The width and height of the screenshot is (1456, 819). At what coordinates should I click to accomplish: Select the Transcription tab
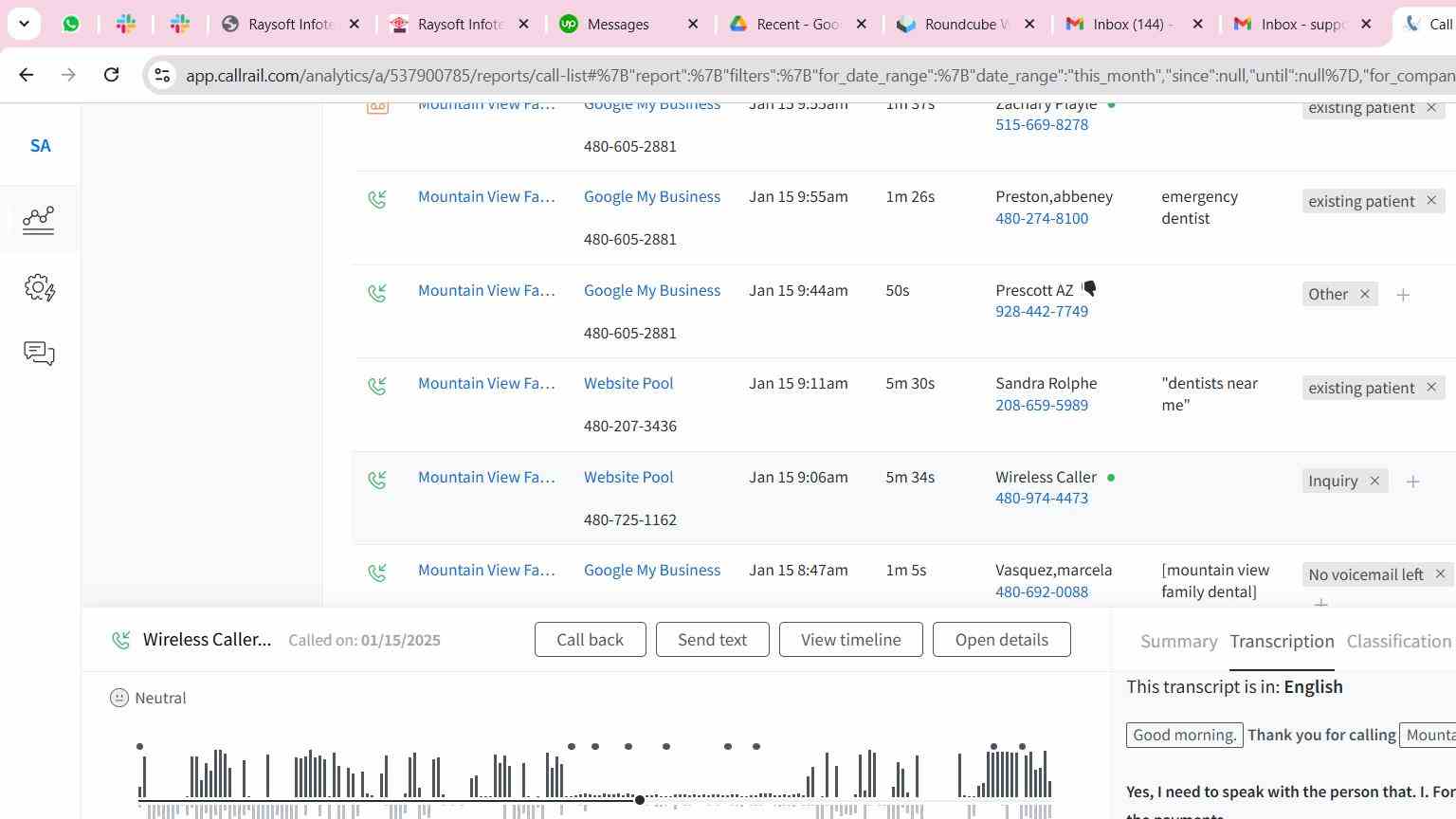pyautogui.click(x=1282, y=642)
